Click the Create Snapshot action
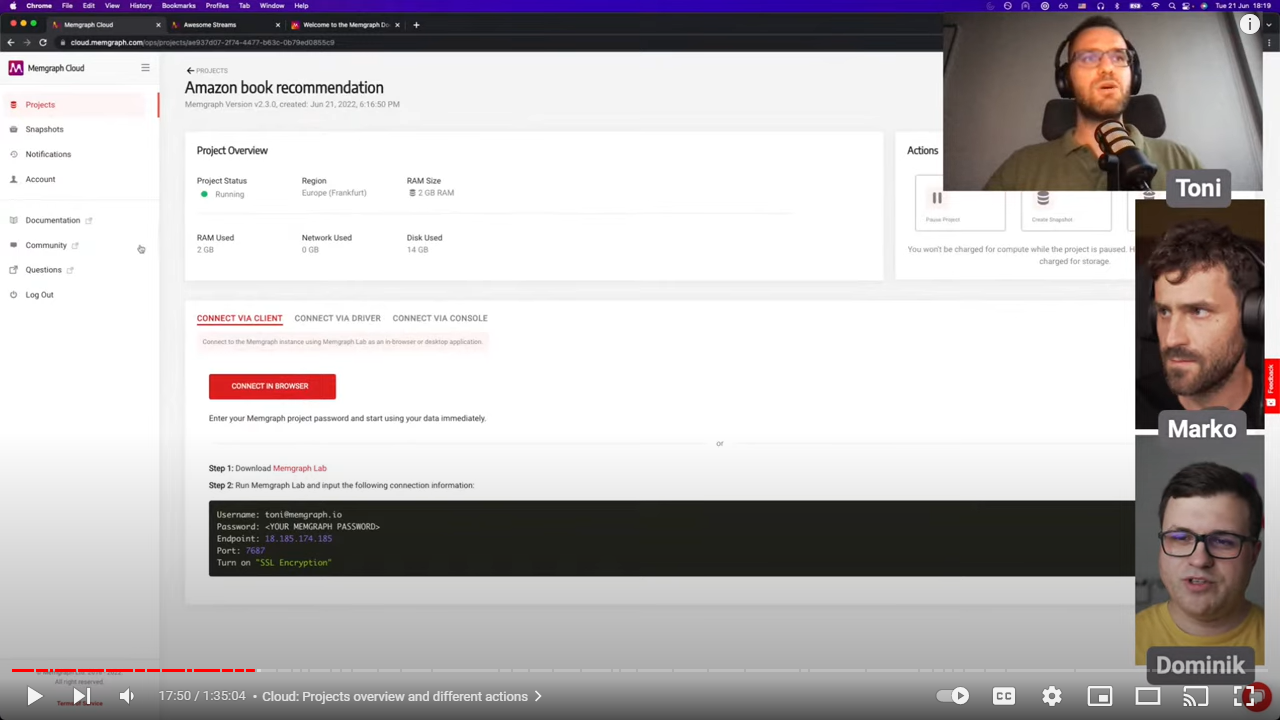 pyautogui.click(x=1066, y=203)
